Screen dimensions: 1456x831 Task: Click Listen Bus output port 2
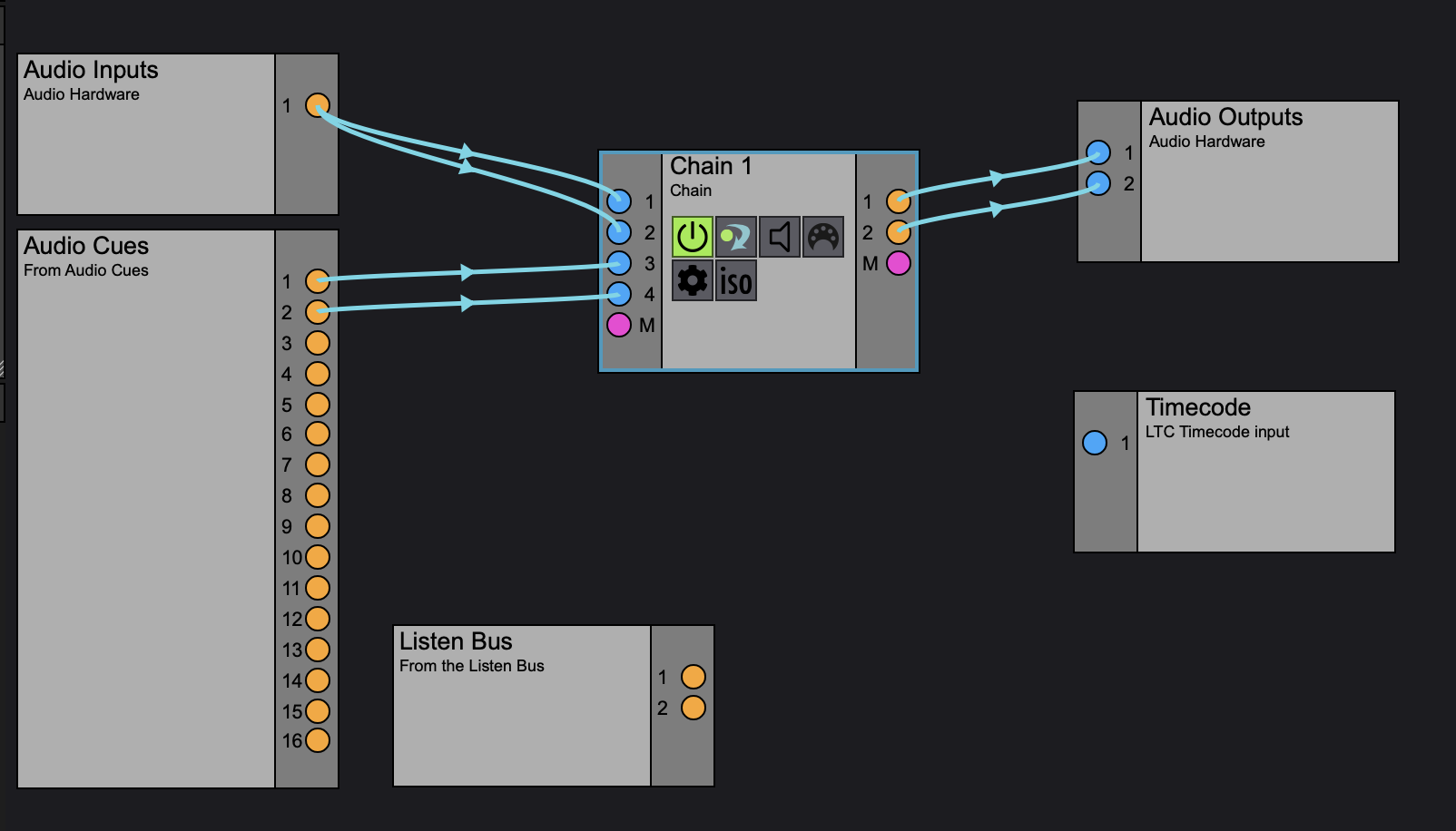click(694, 708)
